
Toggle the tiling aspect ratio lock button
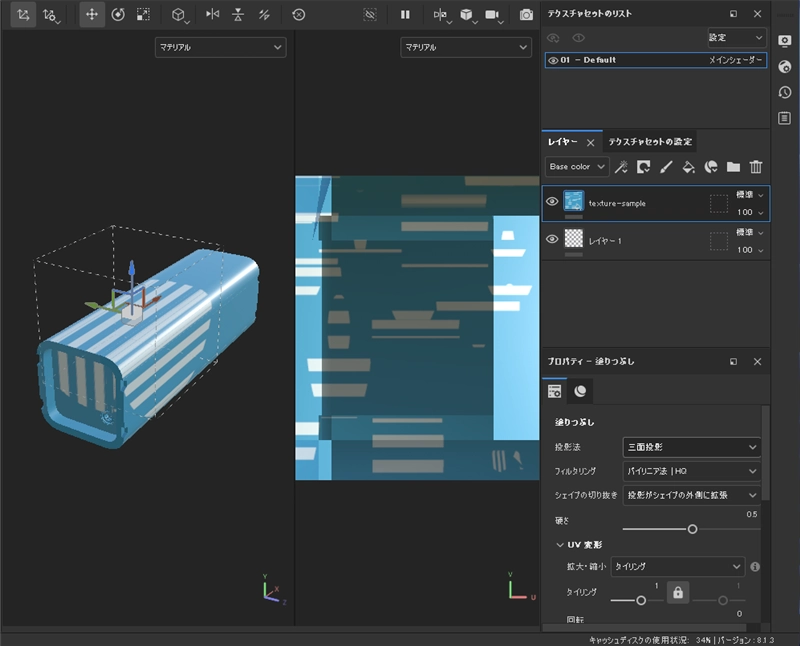[678, 592]
